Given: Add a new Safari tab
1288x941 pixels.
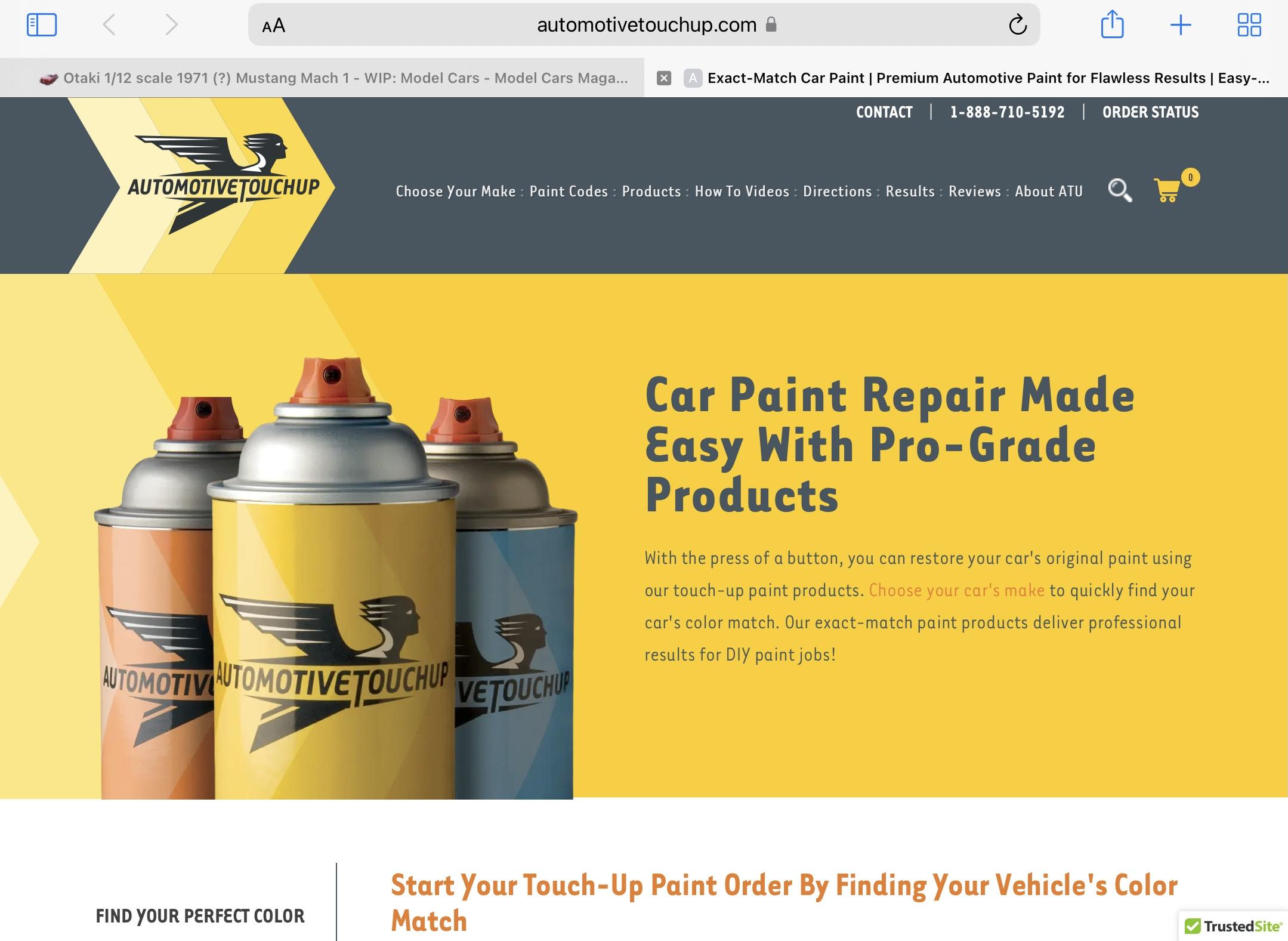Looking at the screenshot, I should [1181, 25].
